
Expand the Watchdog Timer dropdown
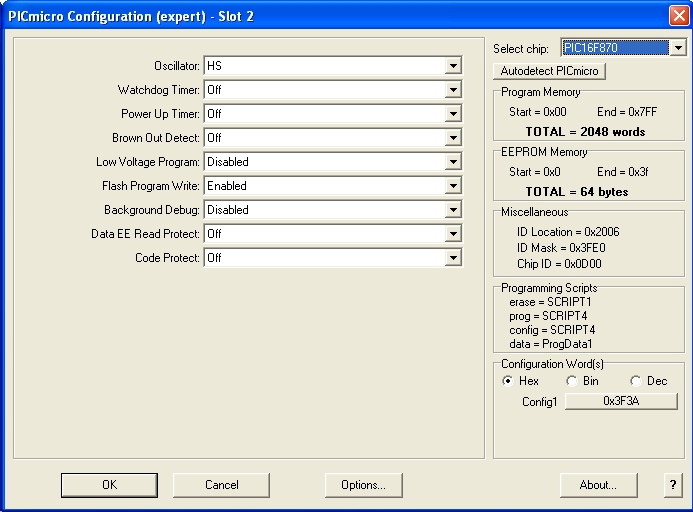point(333,90)
